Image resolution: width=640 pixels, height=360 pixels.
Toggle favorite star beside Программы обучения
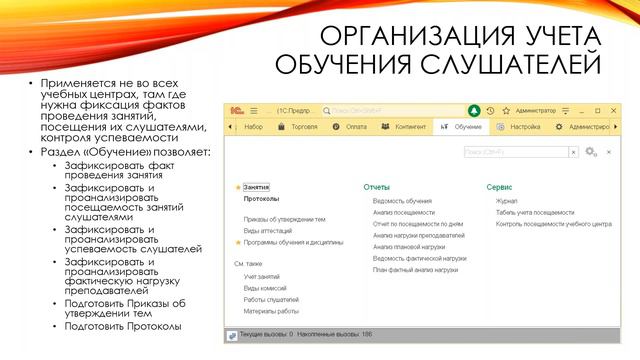(x=238, y=242)
